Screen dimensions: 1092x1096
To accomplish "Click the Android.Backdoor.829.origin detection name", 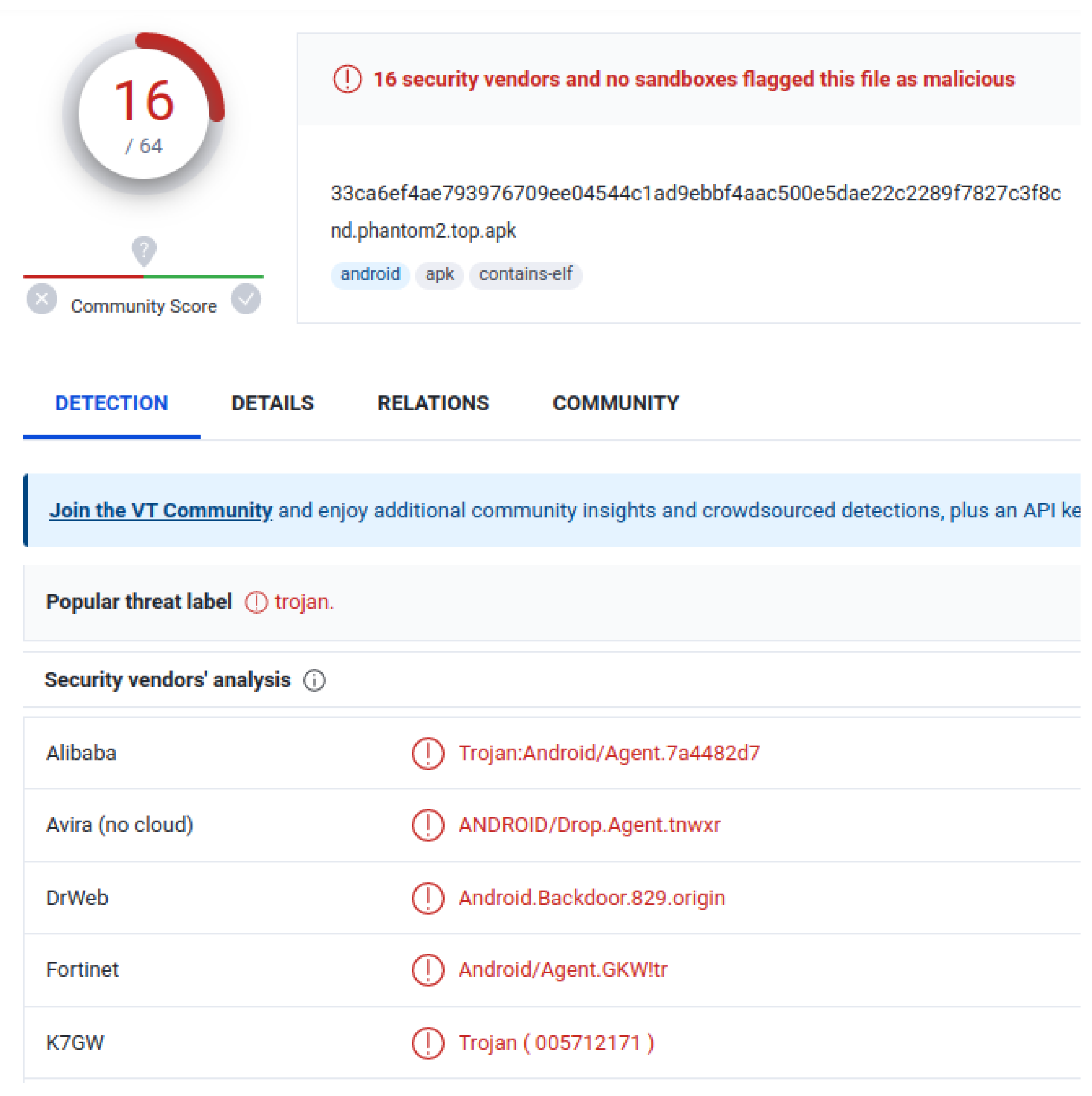I will pyautogui.click(x=592, y=899).
